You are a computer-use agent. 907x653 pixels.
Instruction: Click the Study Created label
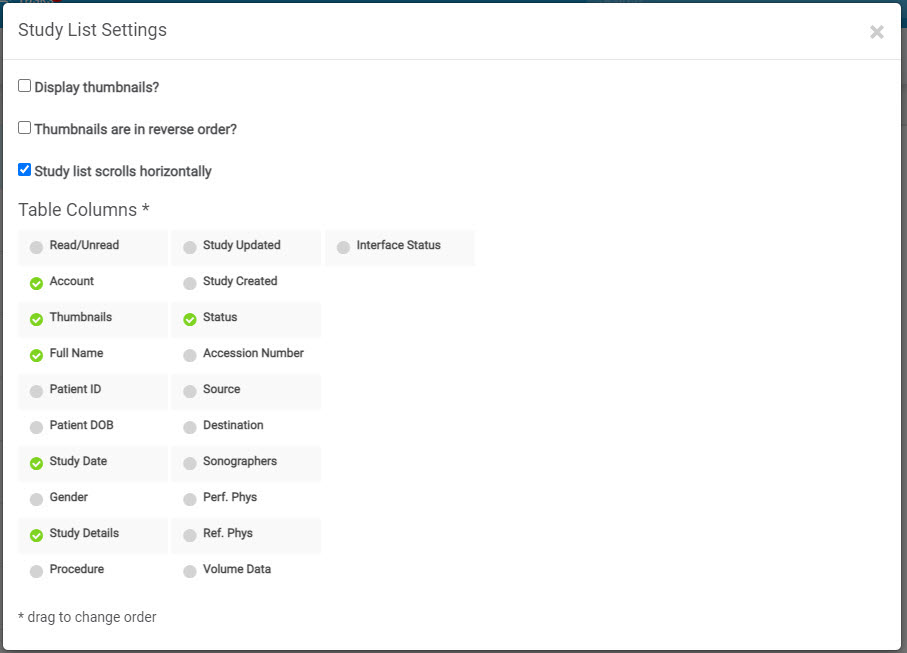pyautogui.click(x=240, y=281)
